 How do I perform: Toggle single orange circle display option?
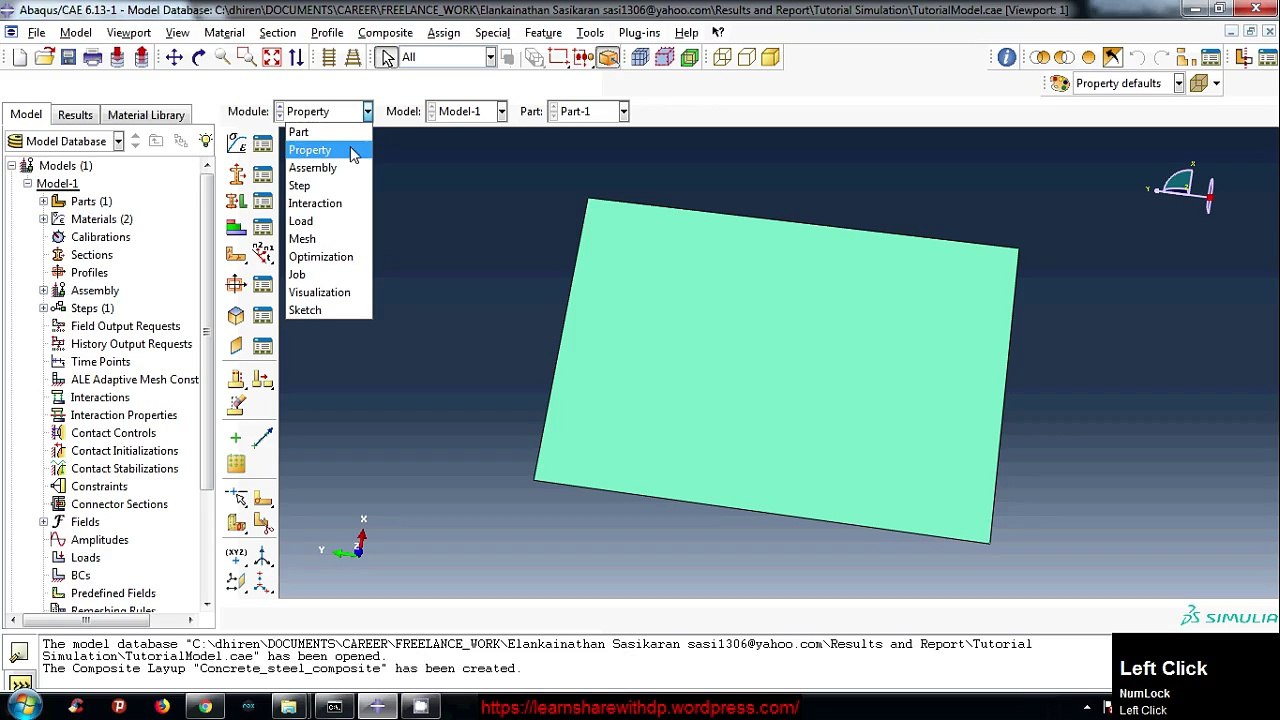tap(1089, 57)
